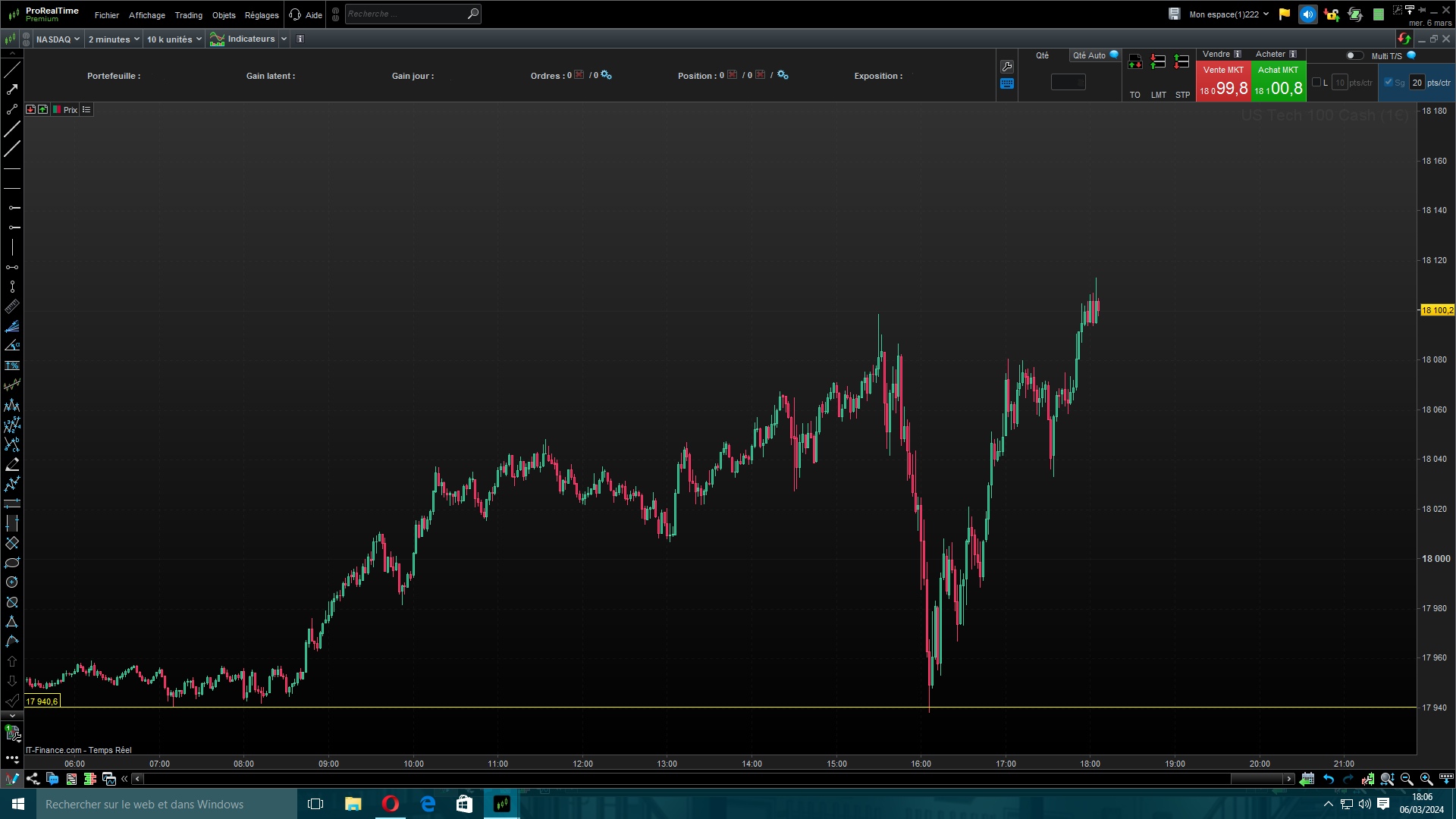Click the wrench settings icon in order panel

tap(1007, 67)
